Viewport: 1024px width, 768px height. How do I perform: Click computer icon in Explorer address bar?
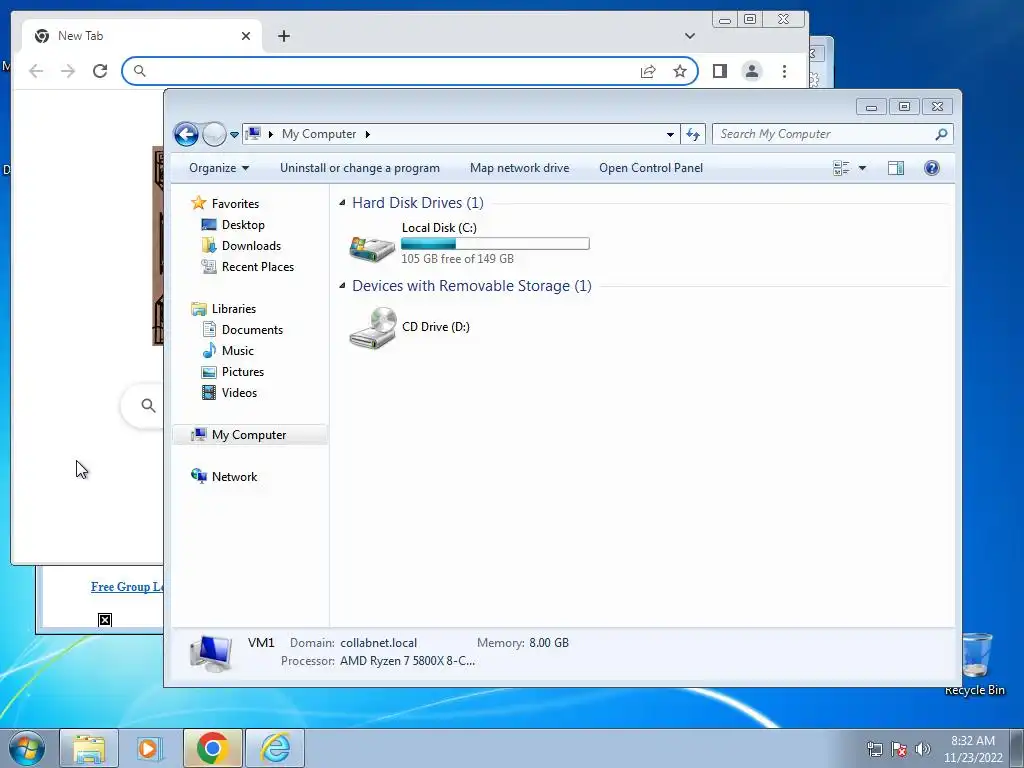253,134
